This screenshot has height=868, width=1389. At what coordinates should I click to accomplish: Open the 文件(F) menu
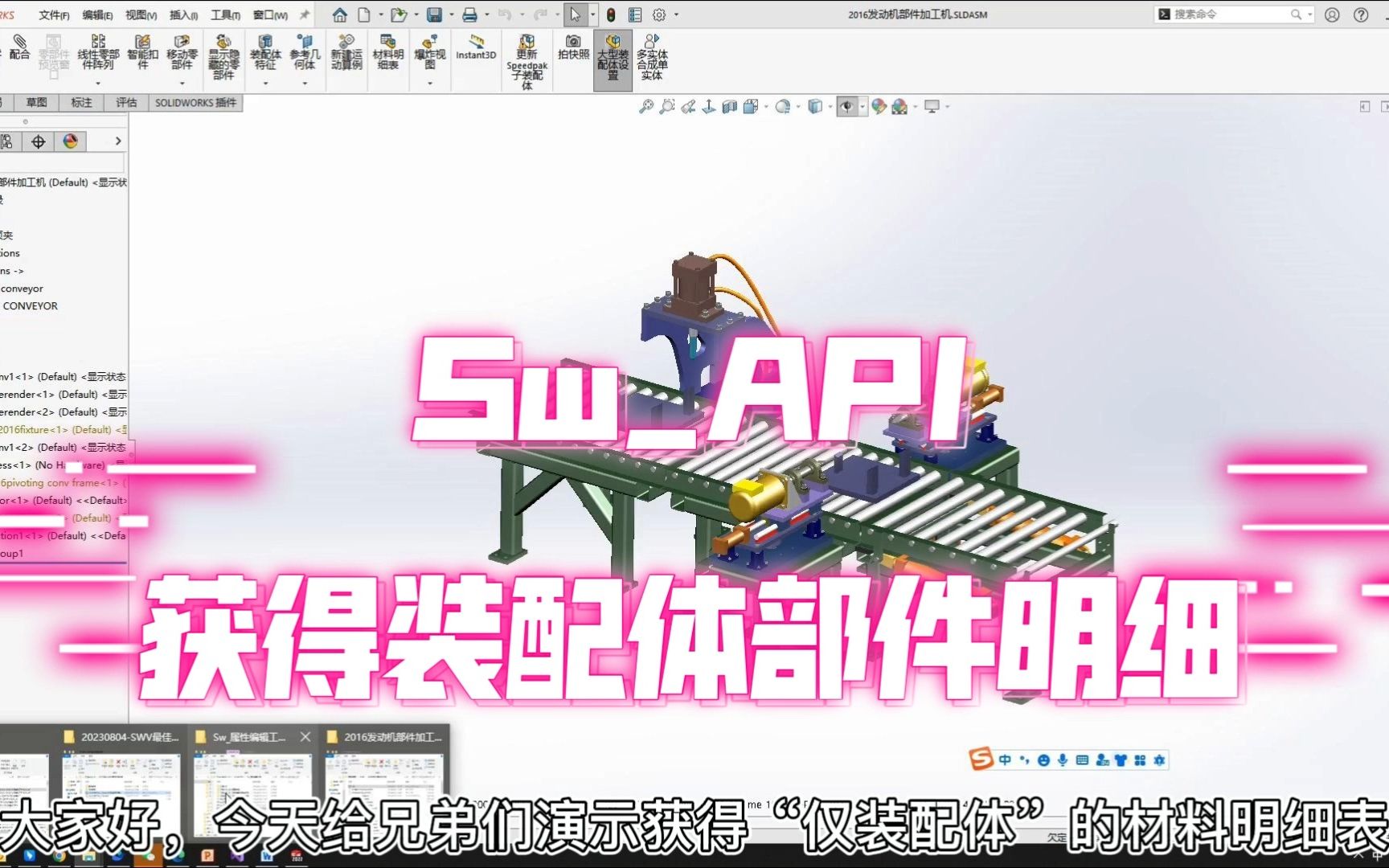pyautogui.click(x=54, y=14)
